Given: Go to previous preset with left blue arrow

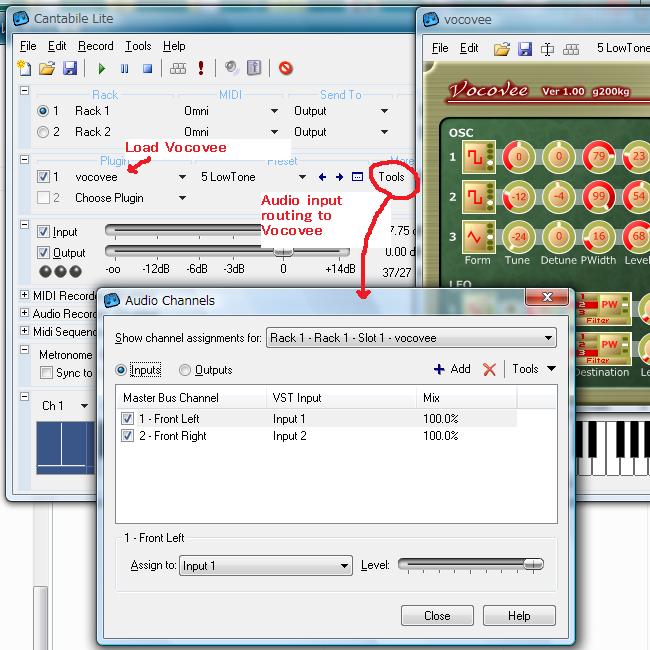Looking at the screenshot, I should coord(322,177).
